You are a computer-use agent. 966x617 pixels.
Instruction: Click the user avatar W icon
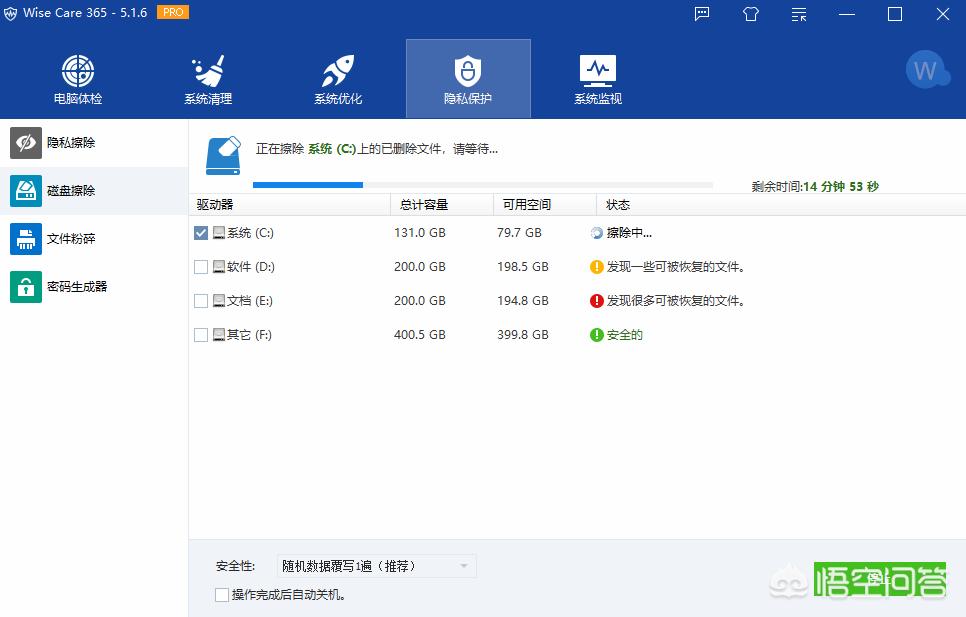click(x=925, y=70)
